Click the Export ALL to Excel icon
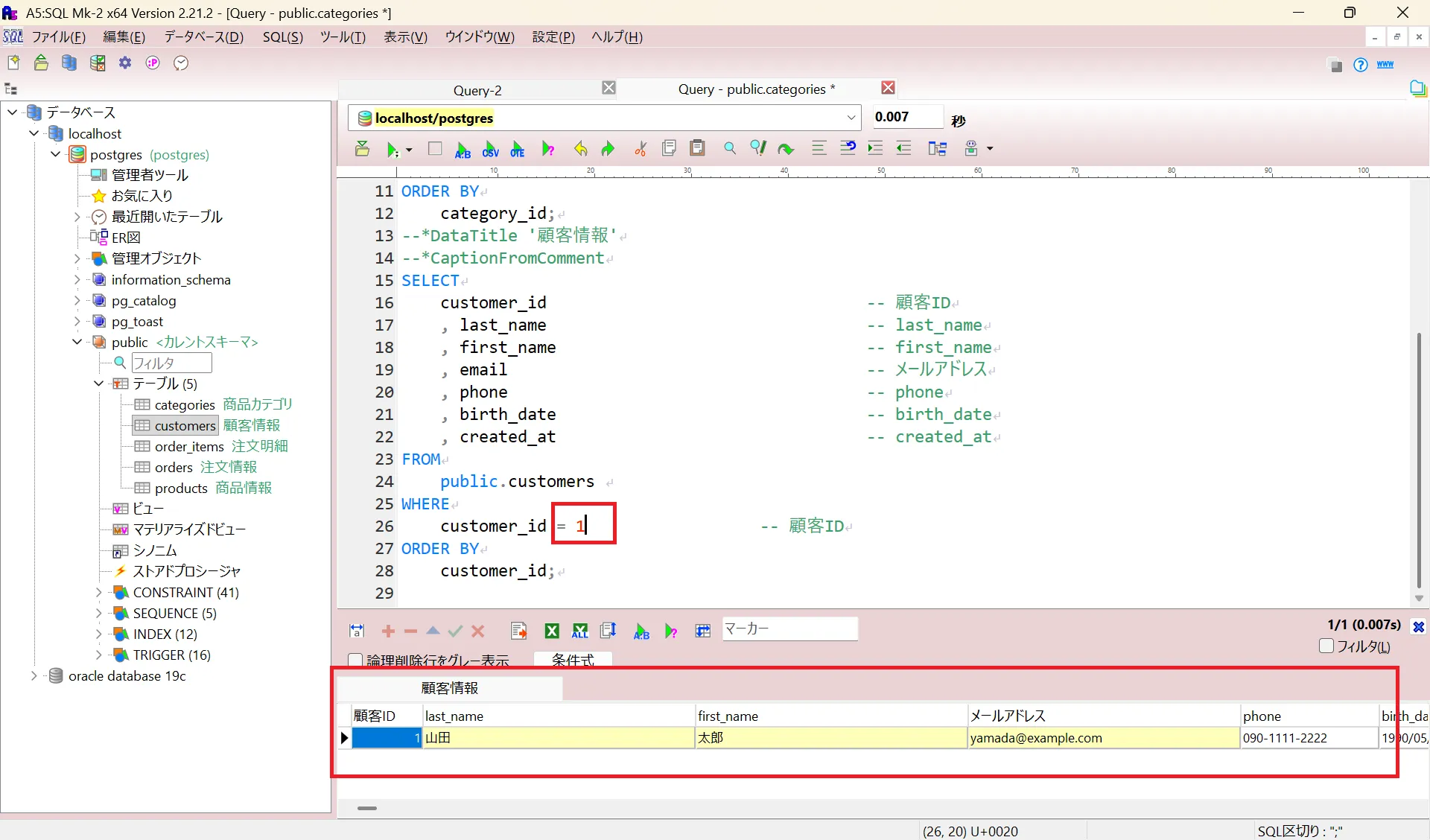 pos(579,631)
